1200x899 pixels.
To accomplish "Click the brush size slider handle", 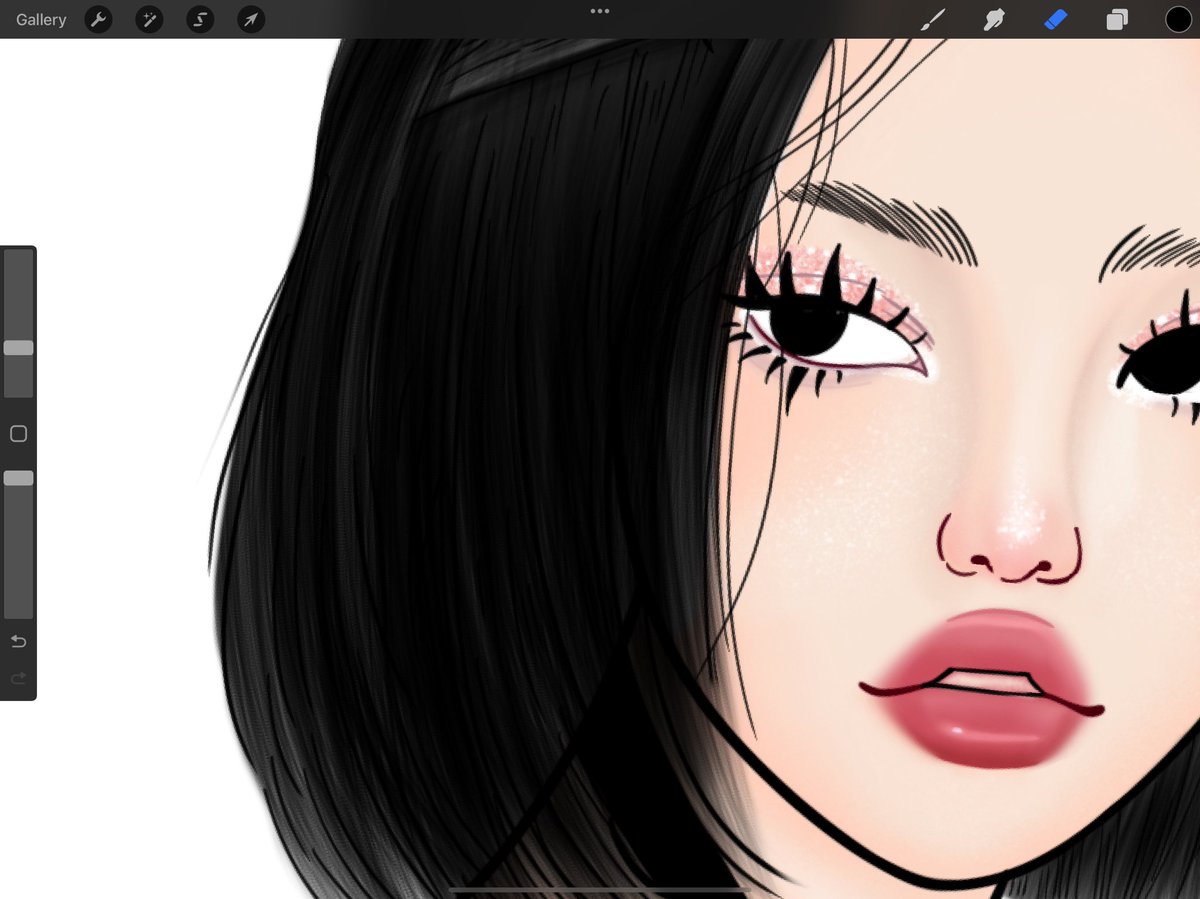I will coord(18,348).
